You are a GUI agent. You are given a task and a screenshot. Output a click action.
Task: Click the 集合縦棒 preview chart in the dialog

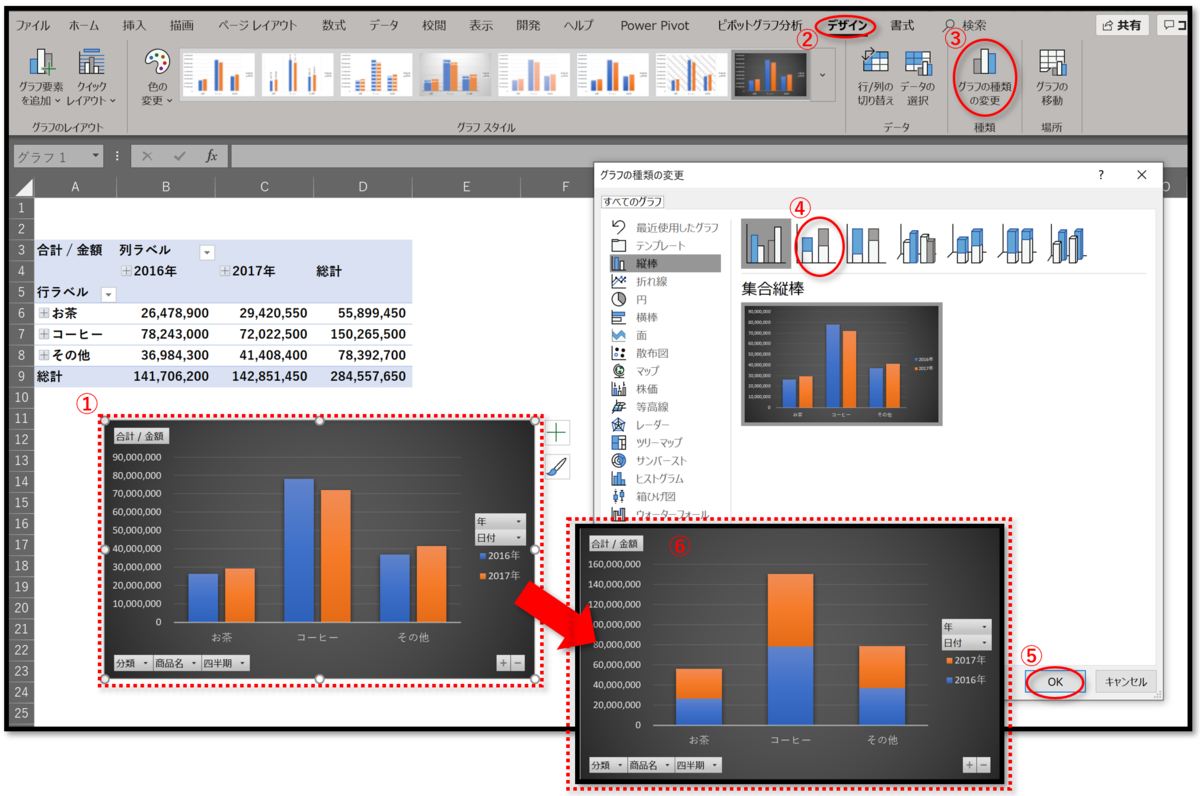tap(841, 364)
